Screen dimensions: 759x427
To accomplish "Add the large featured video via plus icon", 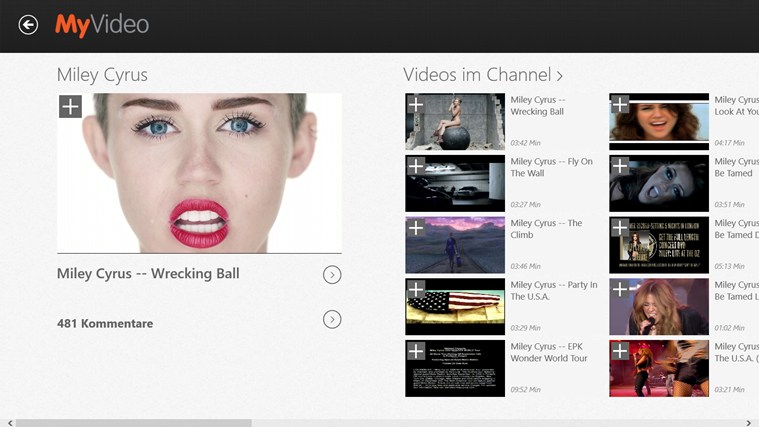I will pos(70,106).
